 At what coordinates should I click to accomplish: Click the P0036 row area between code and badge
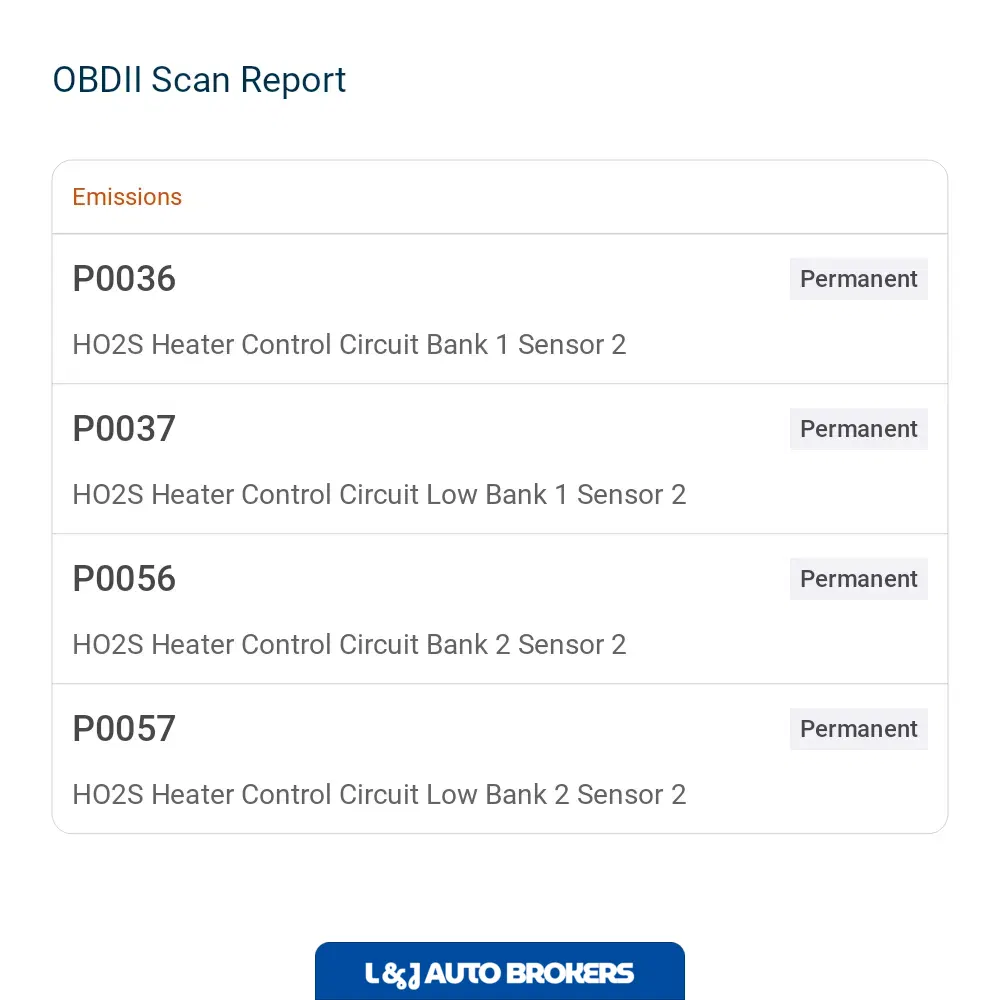click(483, 279)
